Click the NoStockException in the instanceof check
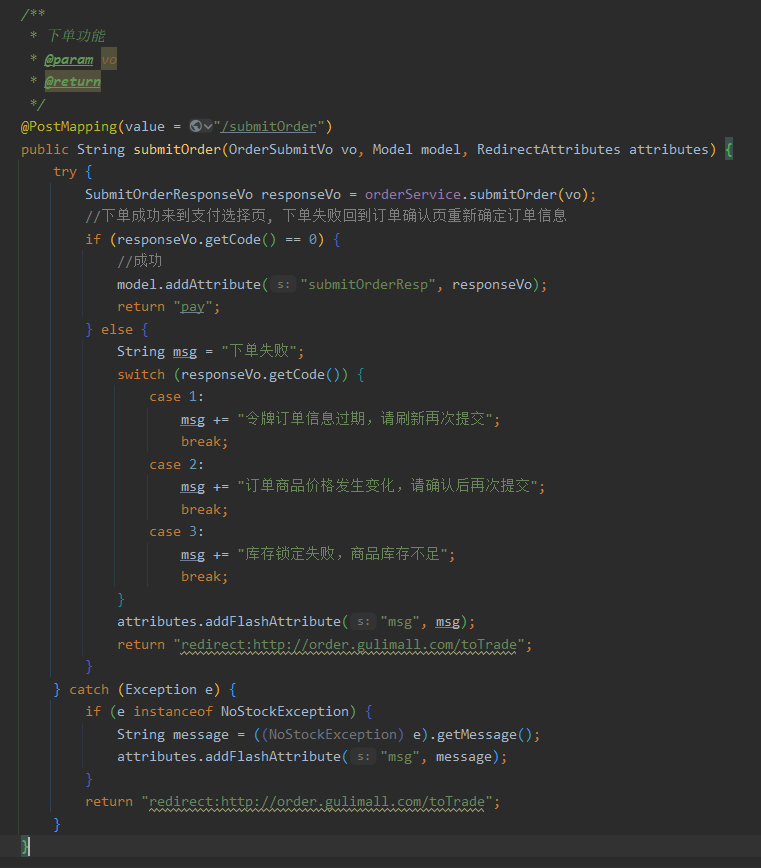This screenshot has width=761, height=868. tap(285, 711)
